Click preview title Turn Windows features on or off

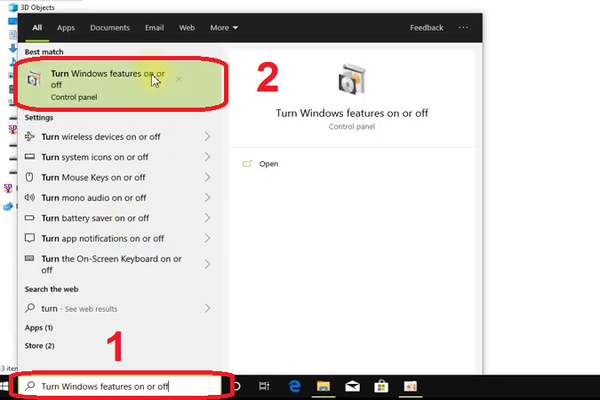coord(352,113)
